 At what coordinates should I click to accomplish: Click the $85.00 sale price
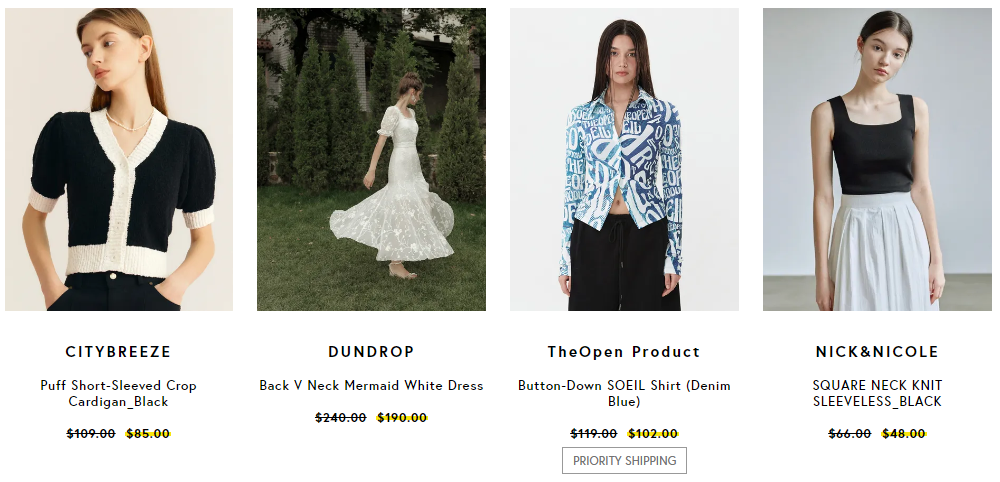pyautogui.click(x=148, y=434)
